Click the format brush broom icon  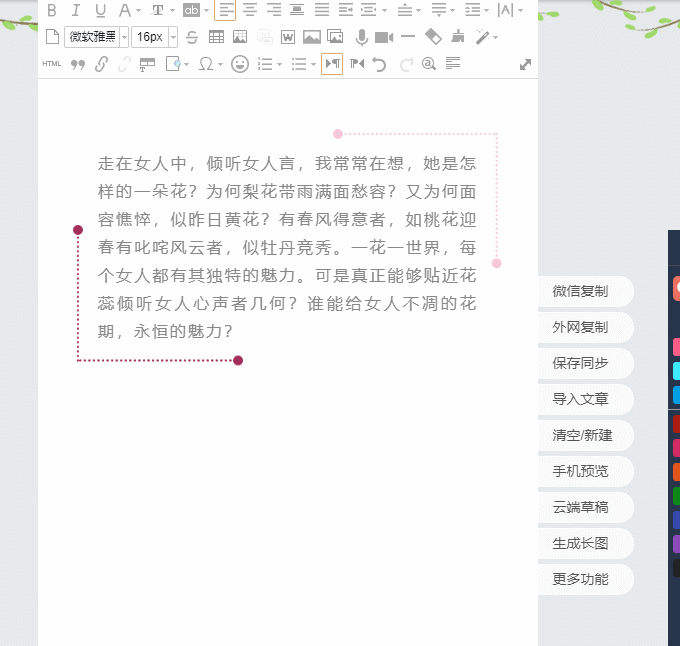pos(458,36)
